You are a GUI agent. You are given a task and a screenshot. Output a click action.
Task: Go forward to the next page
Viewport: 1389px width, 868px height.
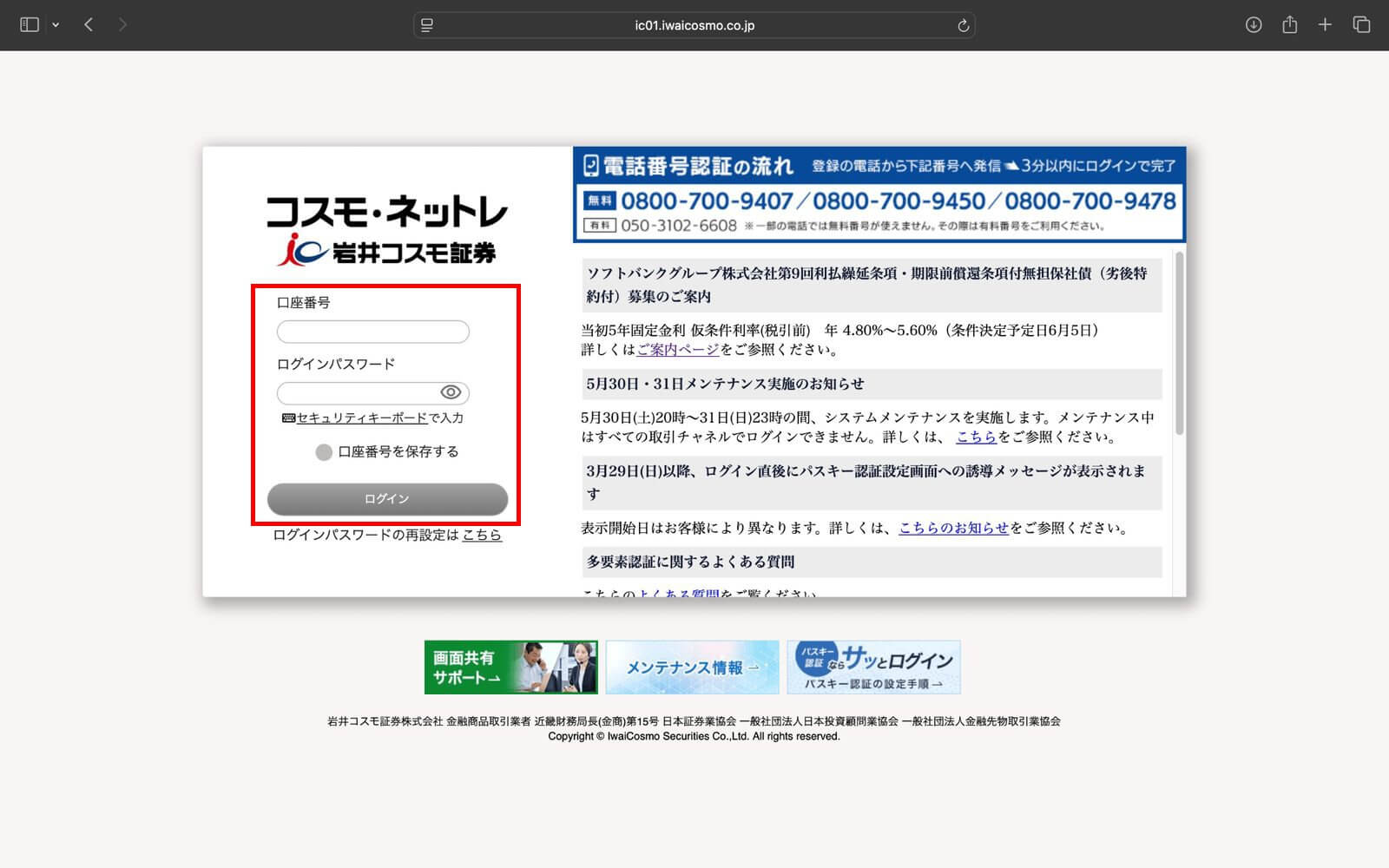[x=122, y=25]
